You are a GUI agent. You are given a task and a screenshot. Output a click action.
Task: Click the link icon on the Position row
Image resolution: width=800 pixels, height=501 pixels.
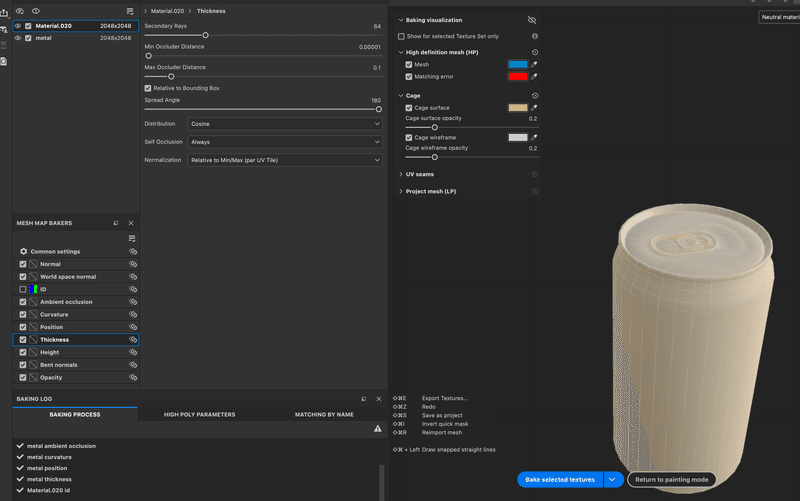tap(133, 327)
